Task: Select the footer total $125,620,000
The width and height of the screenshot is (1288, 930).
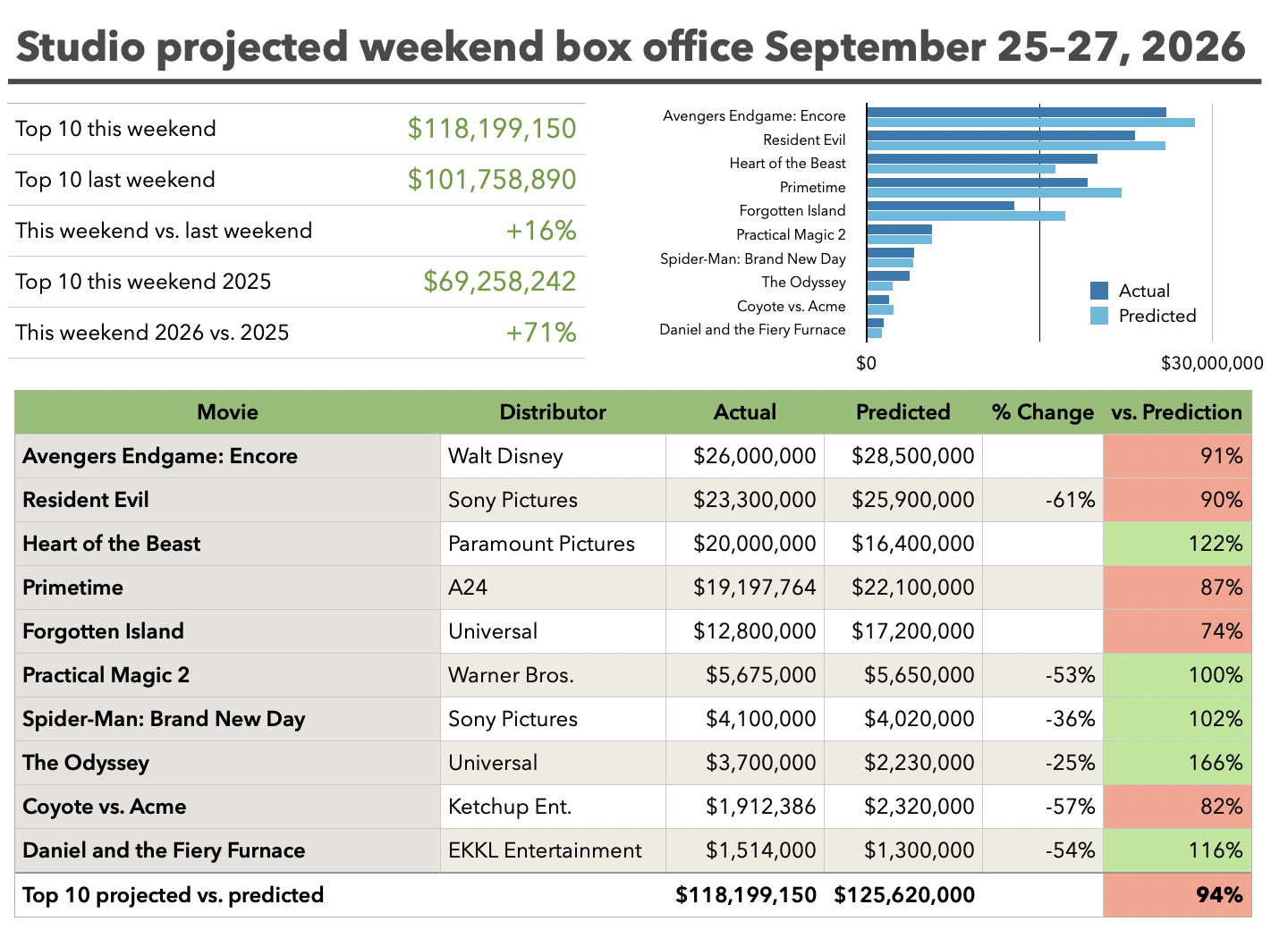Action: click(904, 895)
